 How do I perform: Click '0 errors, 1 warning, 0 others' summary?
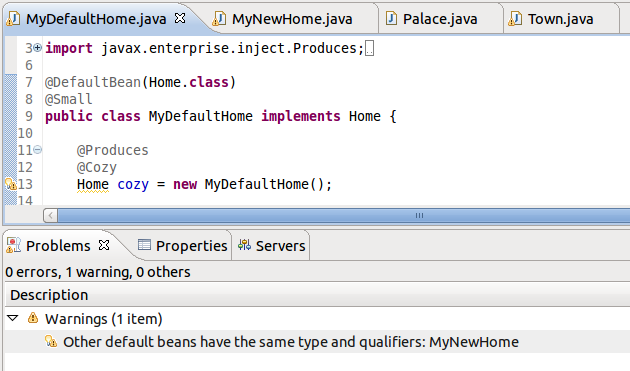click(98, 272)
